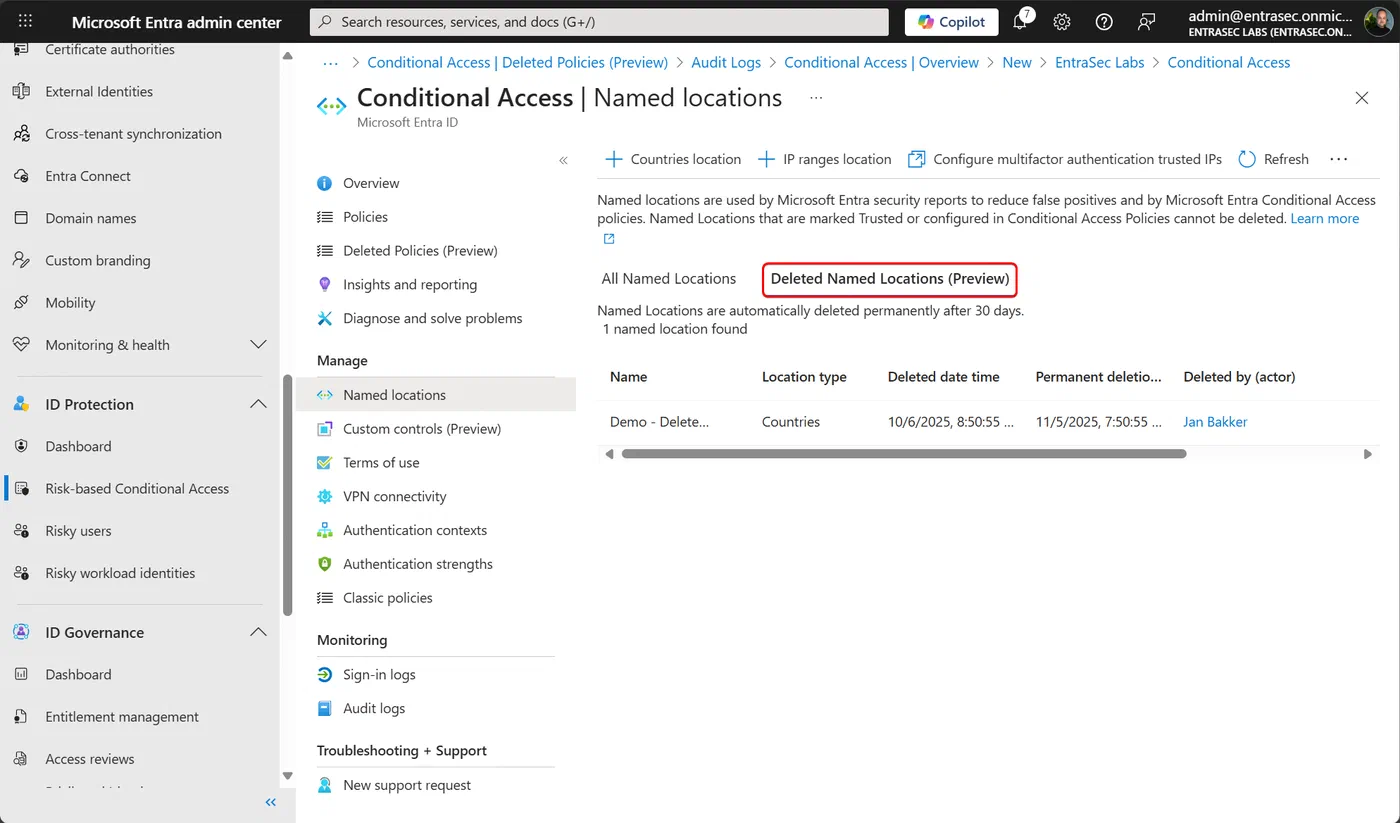Open blade title ellipsis menu

pyautogui.click(x=816, y=98)
